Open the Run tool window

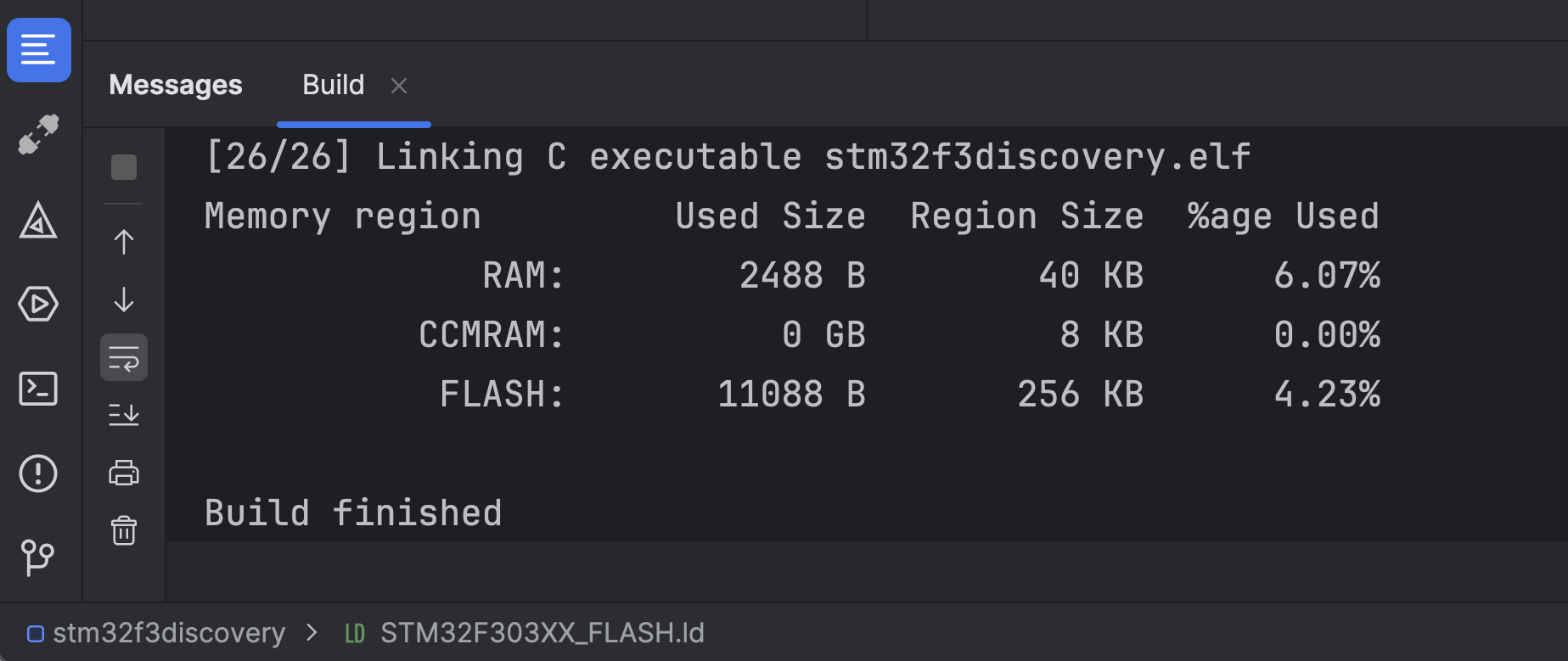point(38,304)
